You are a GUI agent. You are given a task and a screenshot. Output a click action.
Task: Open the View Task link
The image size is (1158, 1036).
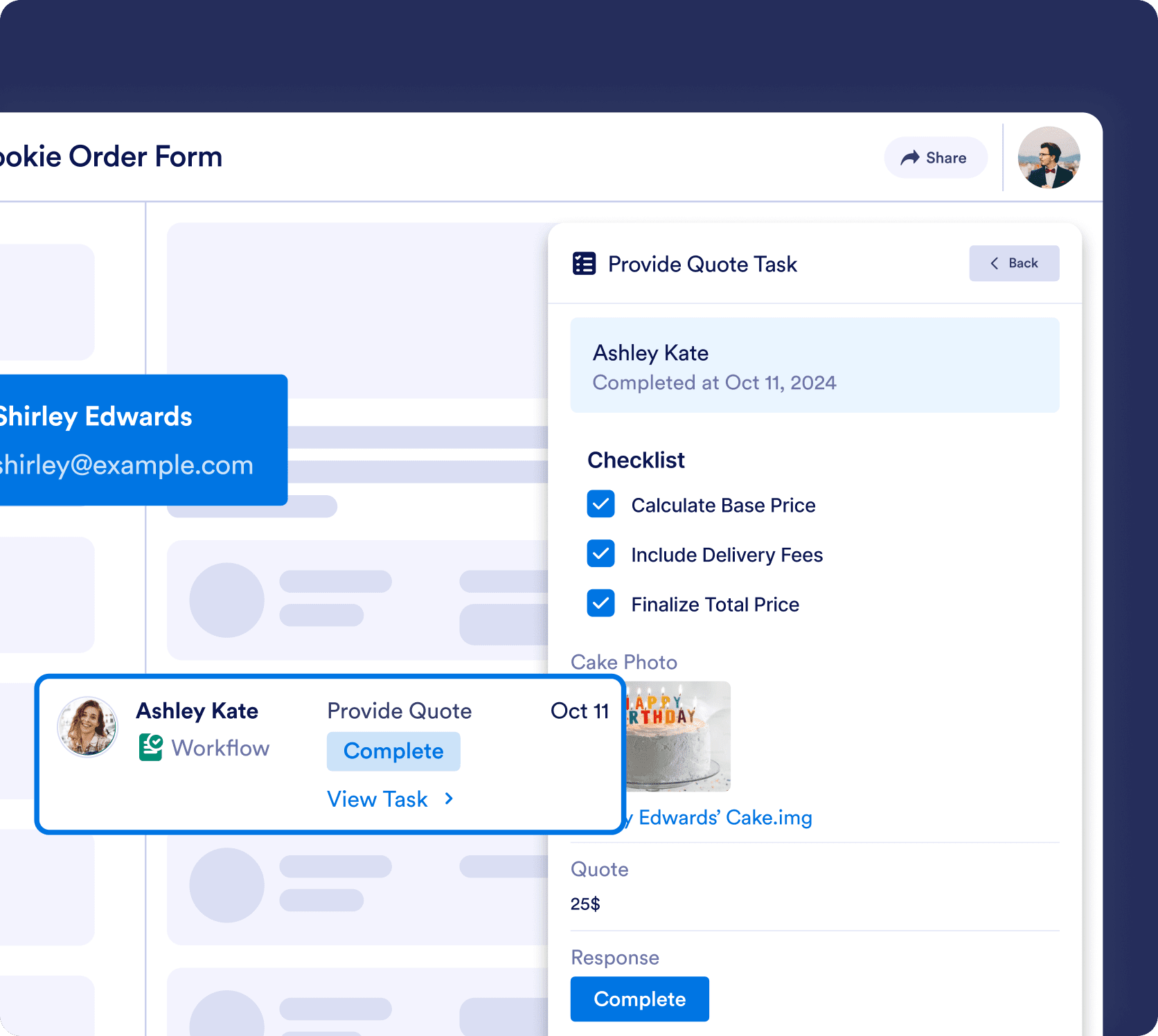(377, 799)
